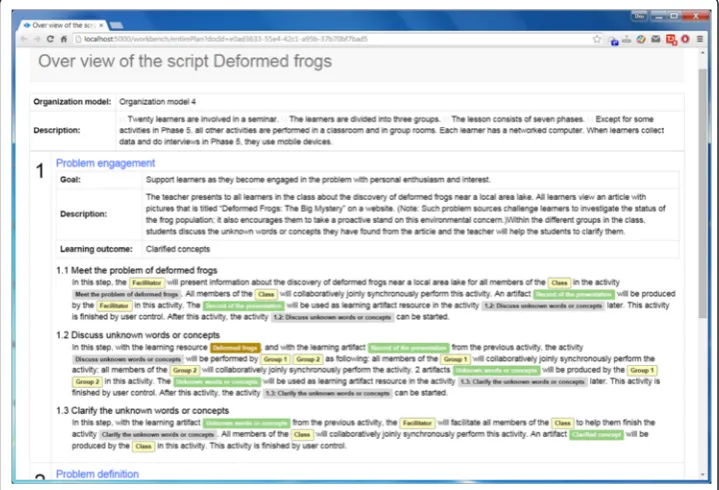This screenshot has width=719, height=490.
Task: Reload the page with the refresh icon
Action: [x=50, y=39]
